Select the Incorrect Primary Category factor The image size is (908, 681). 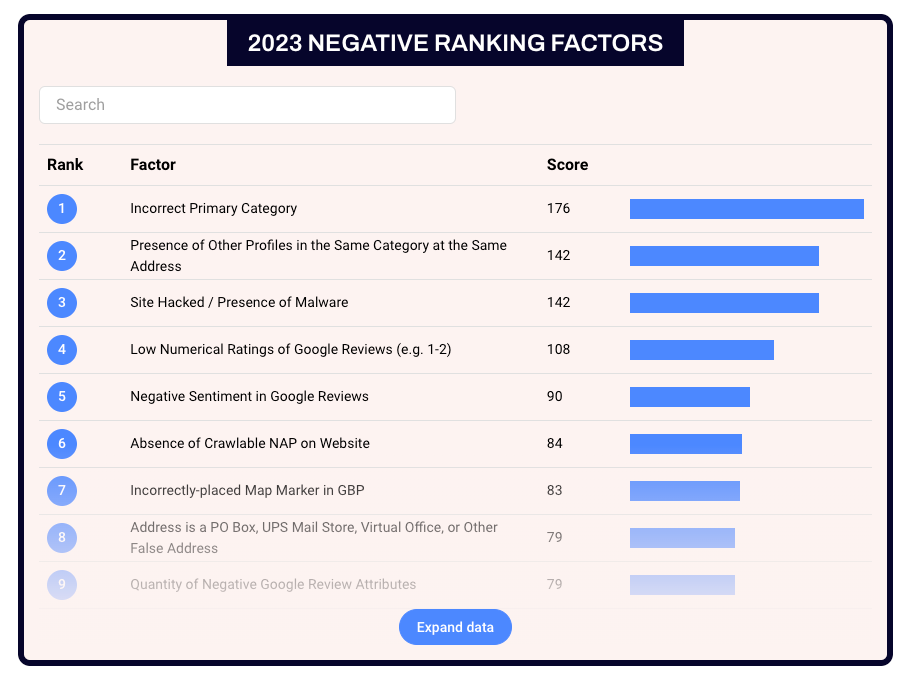(x=213, y=209)
